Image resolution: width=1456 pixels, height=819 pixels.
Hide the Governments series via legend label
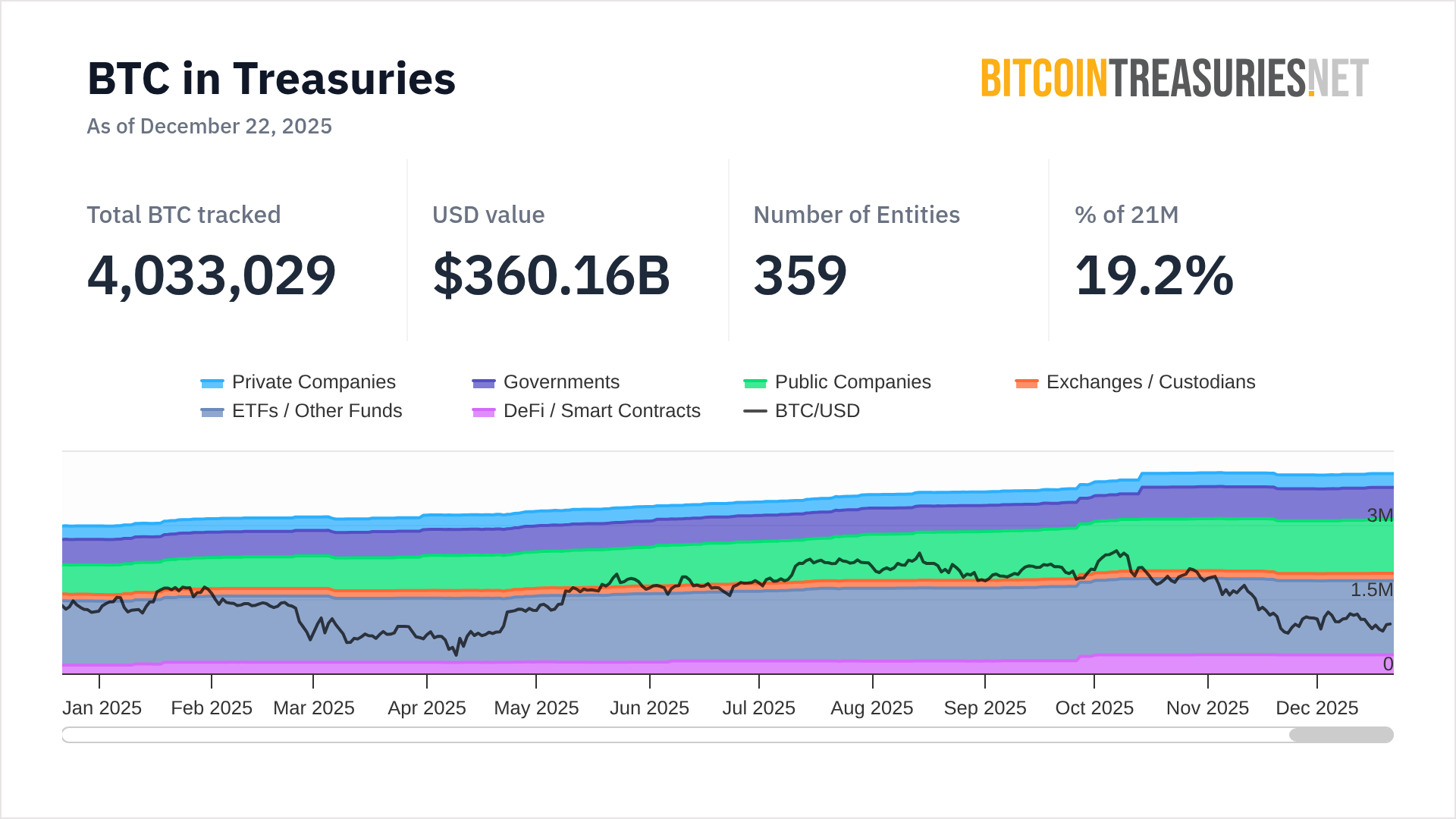[561, 382]
